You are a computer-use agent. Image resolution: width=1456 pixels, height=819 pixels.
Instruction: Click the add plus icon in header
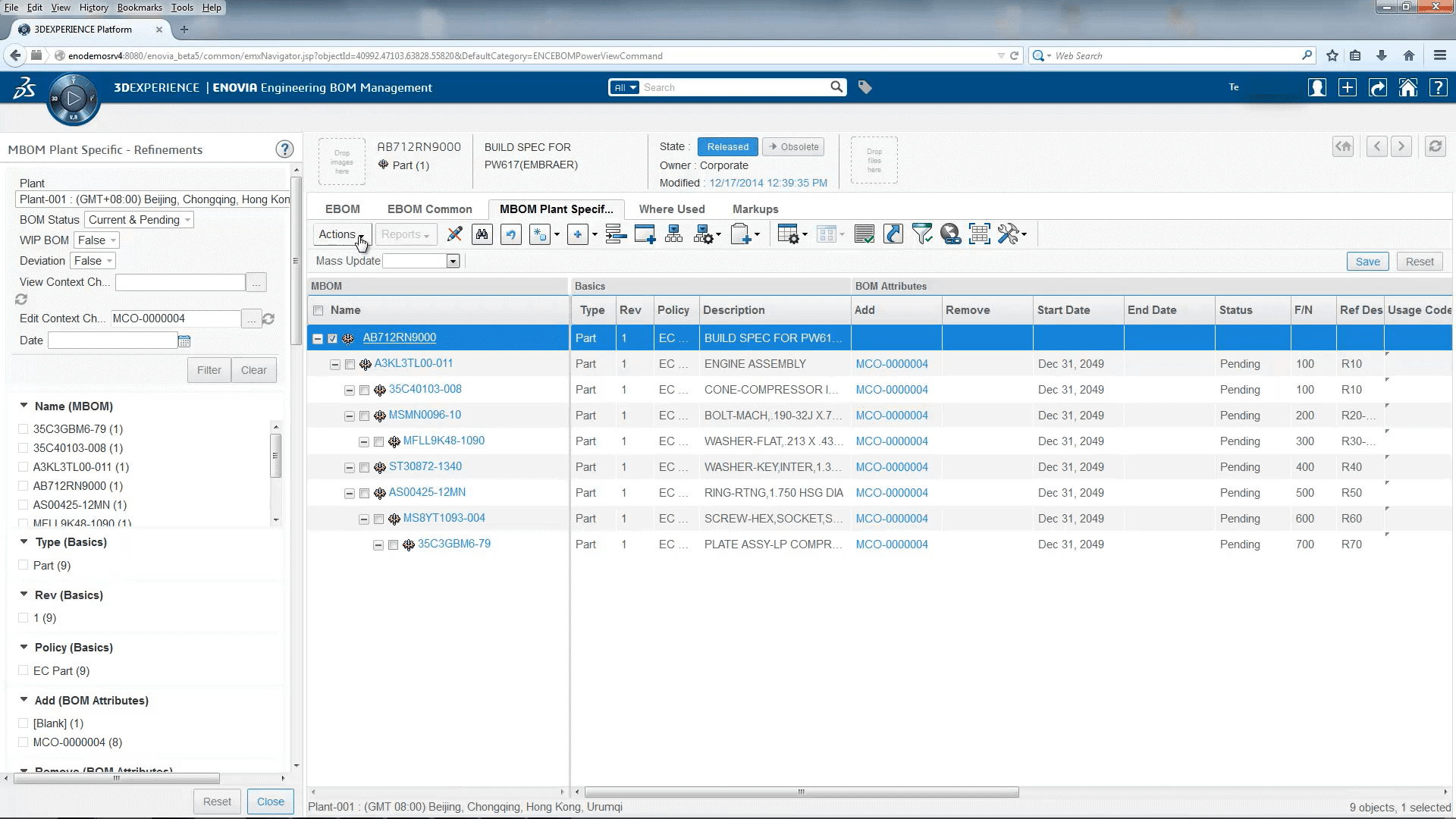1348,87
